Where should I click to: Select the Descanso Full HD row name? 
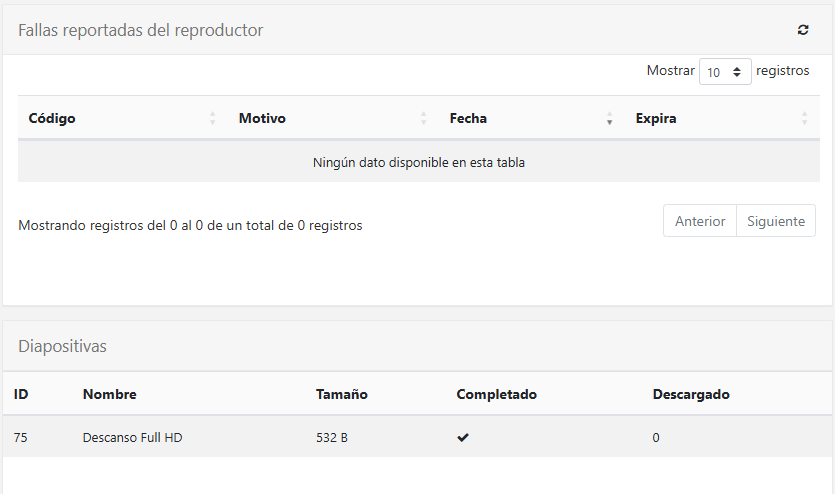click(132, 437)
